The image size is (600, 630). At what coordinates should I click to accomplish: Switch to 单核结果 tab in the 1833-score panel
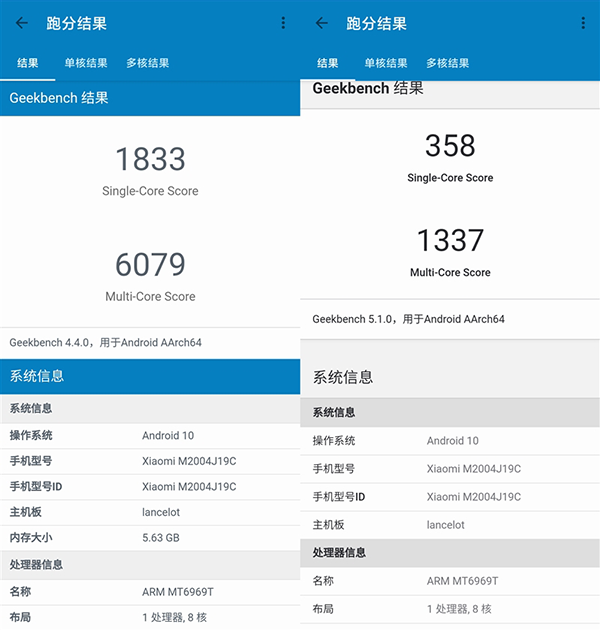pyautogui.click(x=86, y=63)
